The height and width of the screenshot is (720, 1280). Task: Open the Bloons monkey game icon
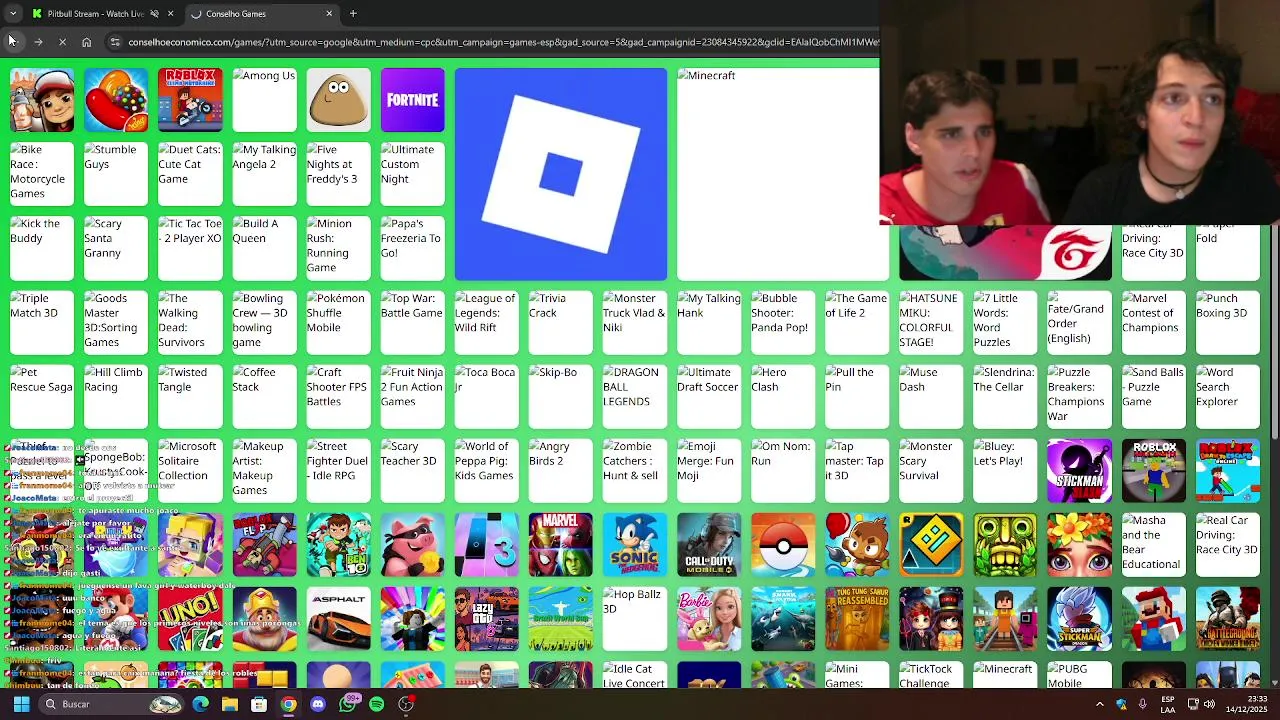click(x=856, y=544)
